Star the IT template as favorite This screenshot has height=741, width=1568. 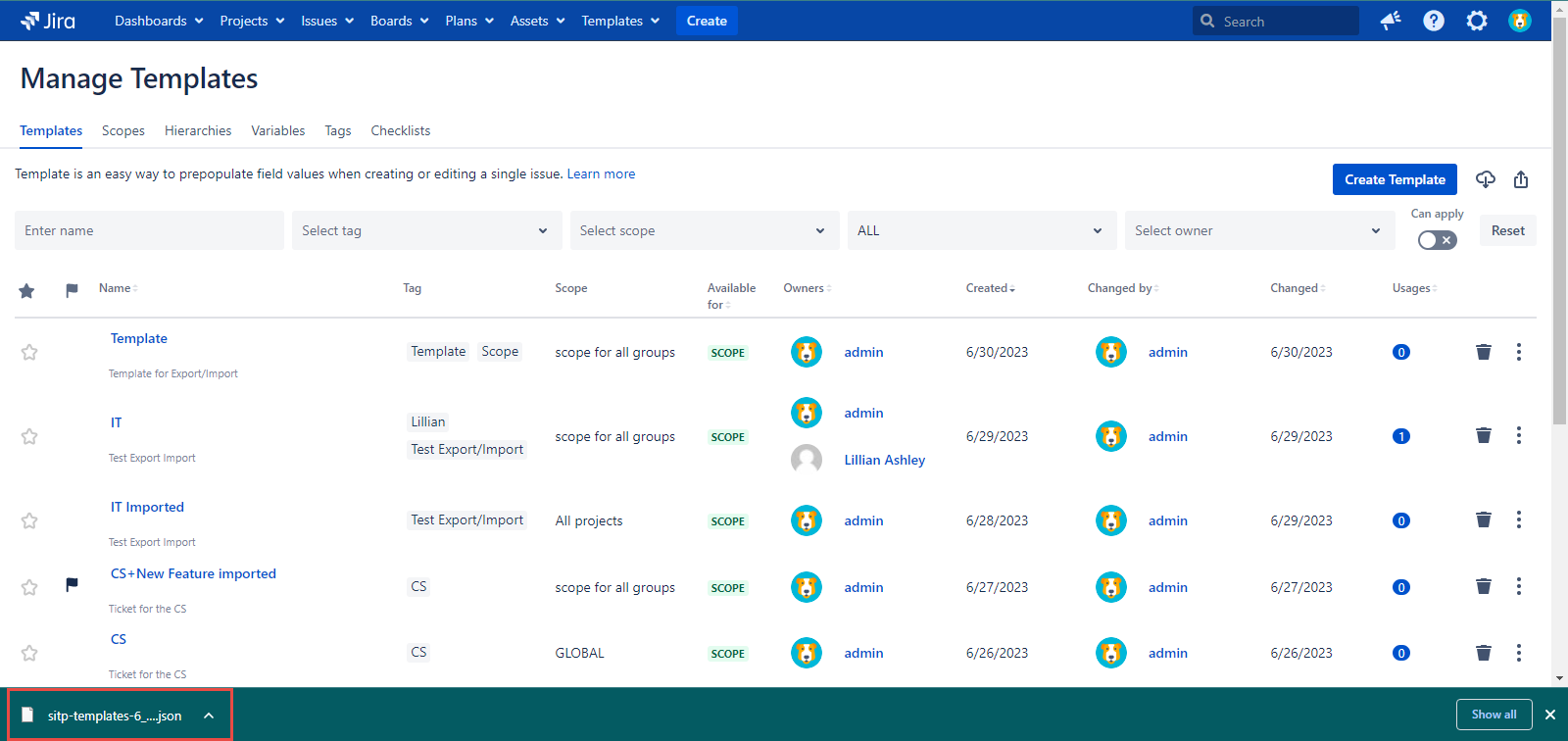pyautogui.click(x=29, y=436)
